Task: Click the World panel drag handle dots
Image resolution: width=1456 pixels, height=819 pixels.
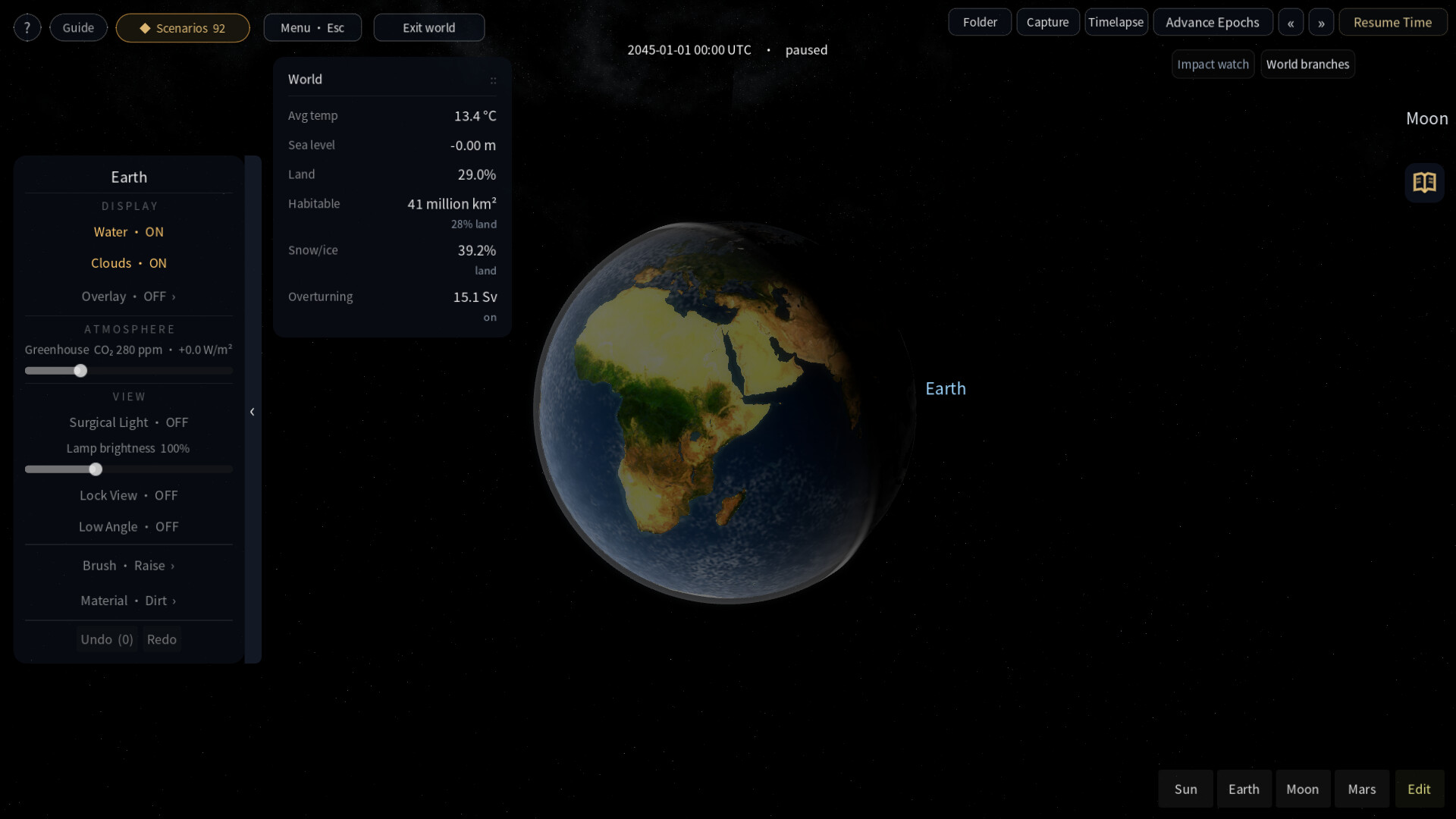Action: 493,80
